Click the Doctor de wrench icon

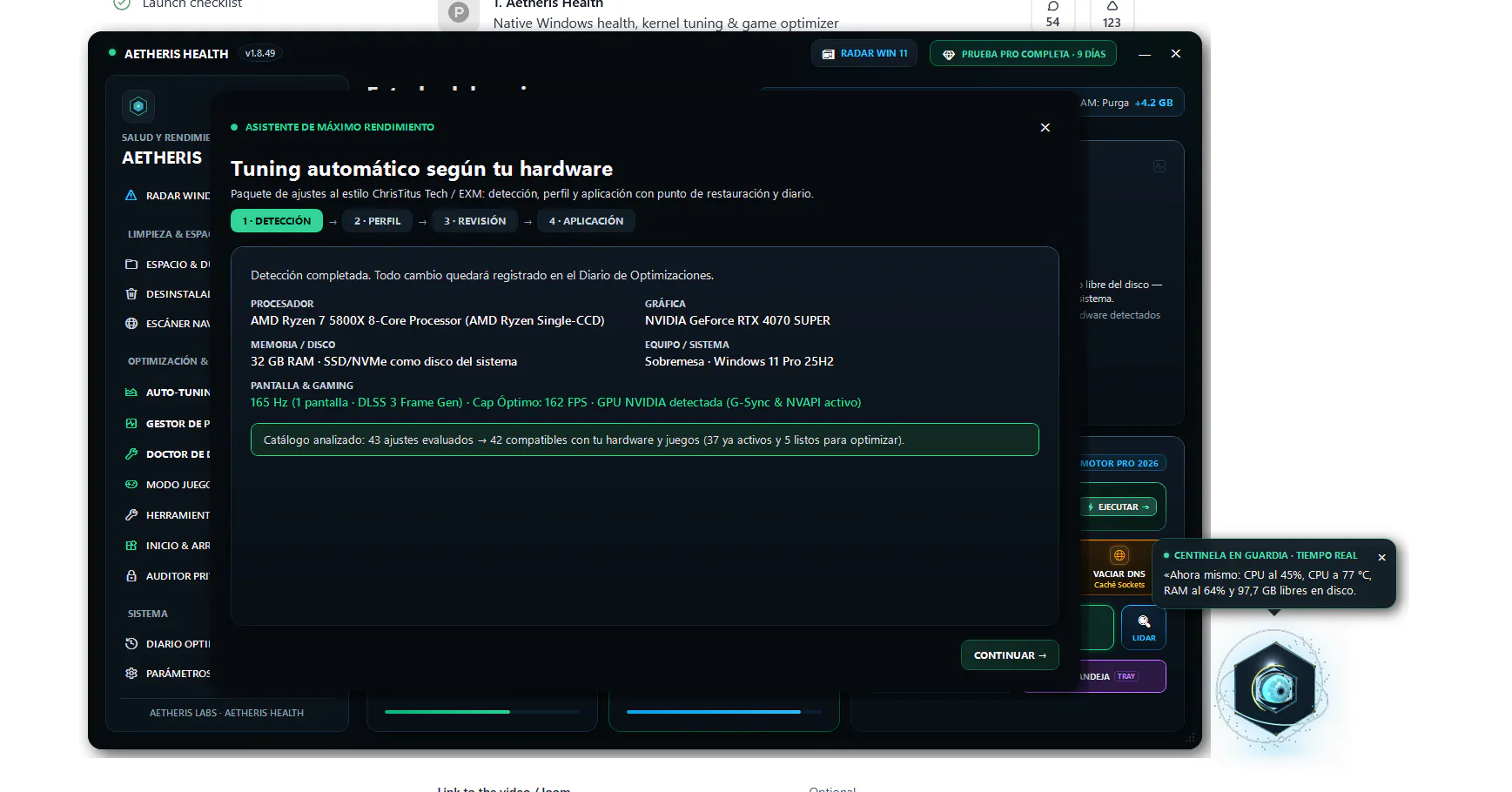coord(131,454)
